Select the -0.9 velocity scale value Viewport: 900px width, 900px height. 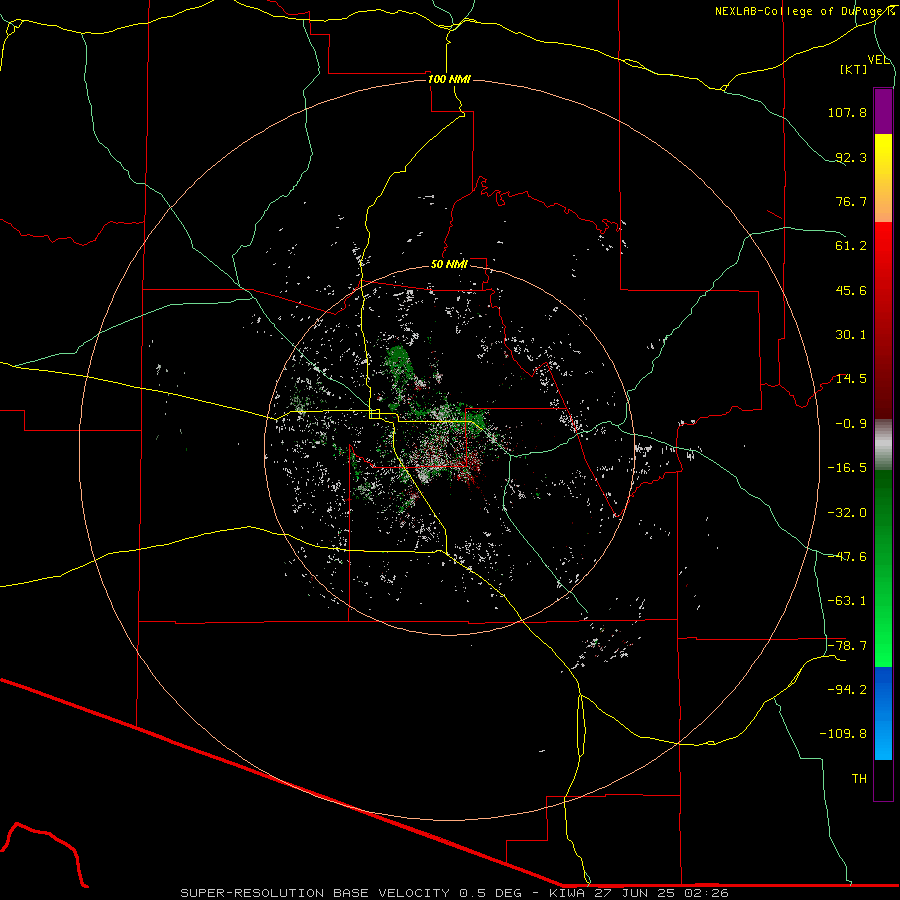[x=851, y=424]
